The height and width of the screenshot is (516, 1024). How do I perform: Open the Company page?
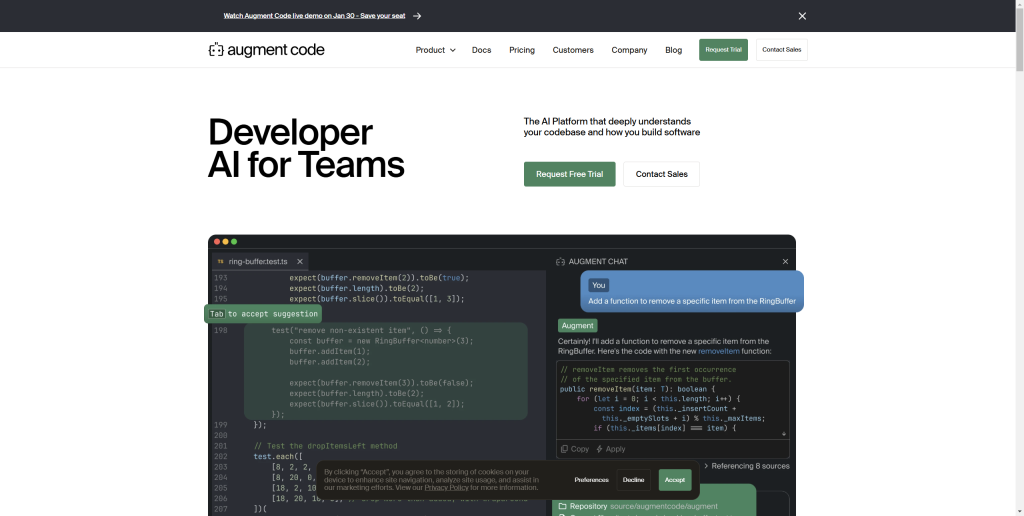pyautogui.click(x=629, y=50)
